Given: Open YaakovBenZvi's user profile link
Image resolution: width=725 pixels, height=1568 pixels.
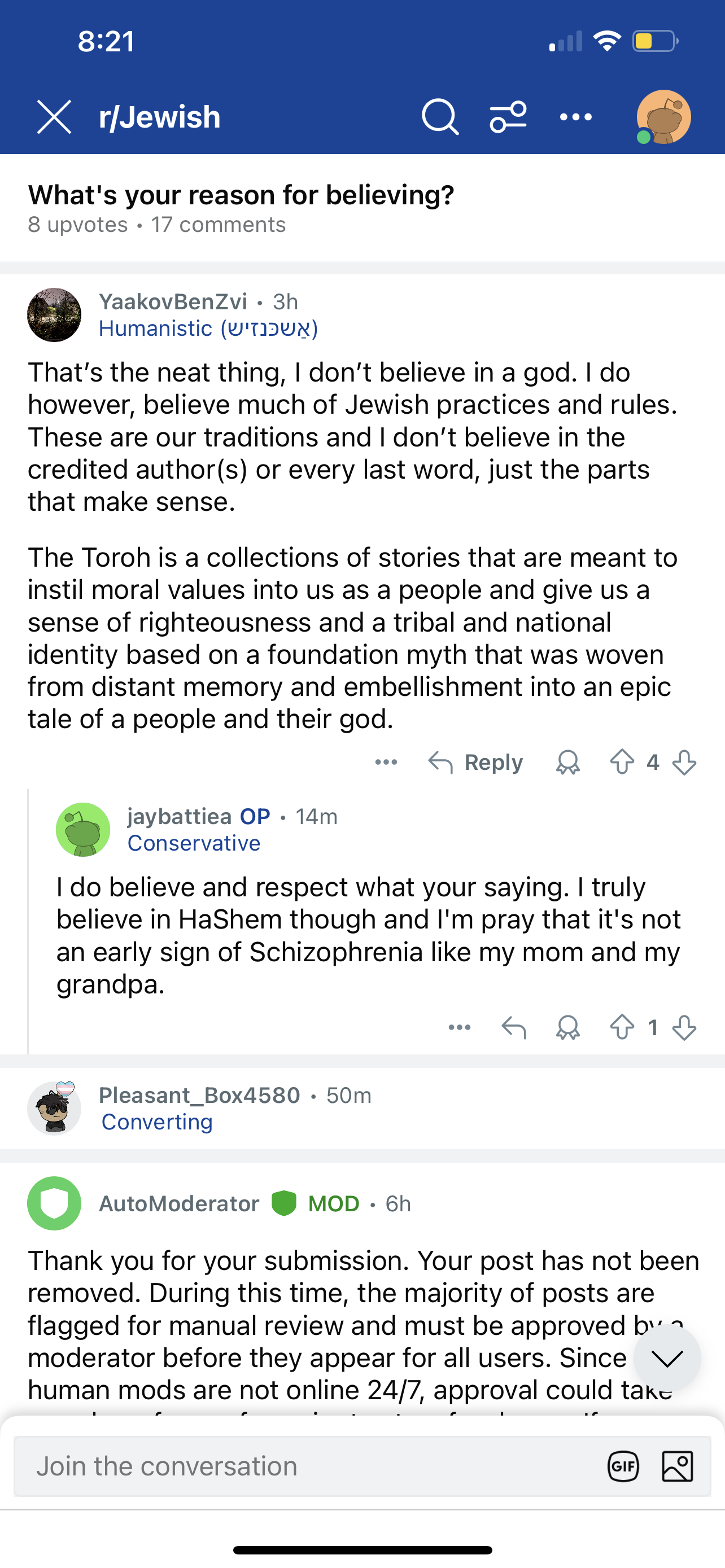Looking at the screenshot, I should pos(173,302).
